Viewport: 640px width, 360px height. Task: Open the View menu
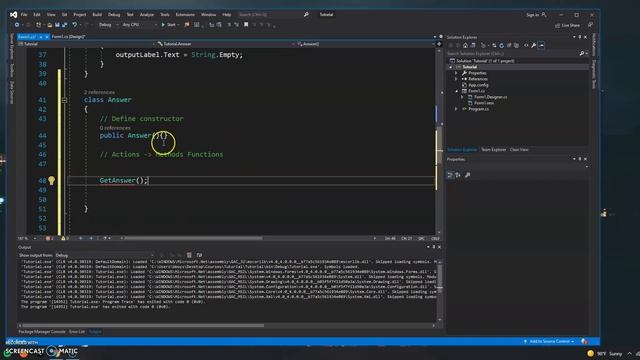tap(51, 15)
